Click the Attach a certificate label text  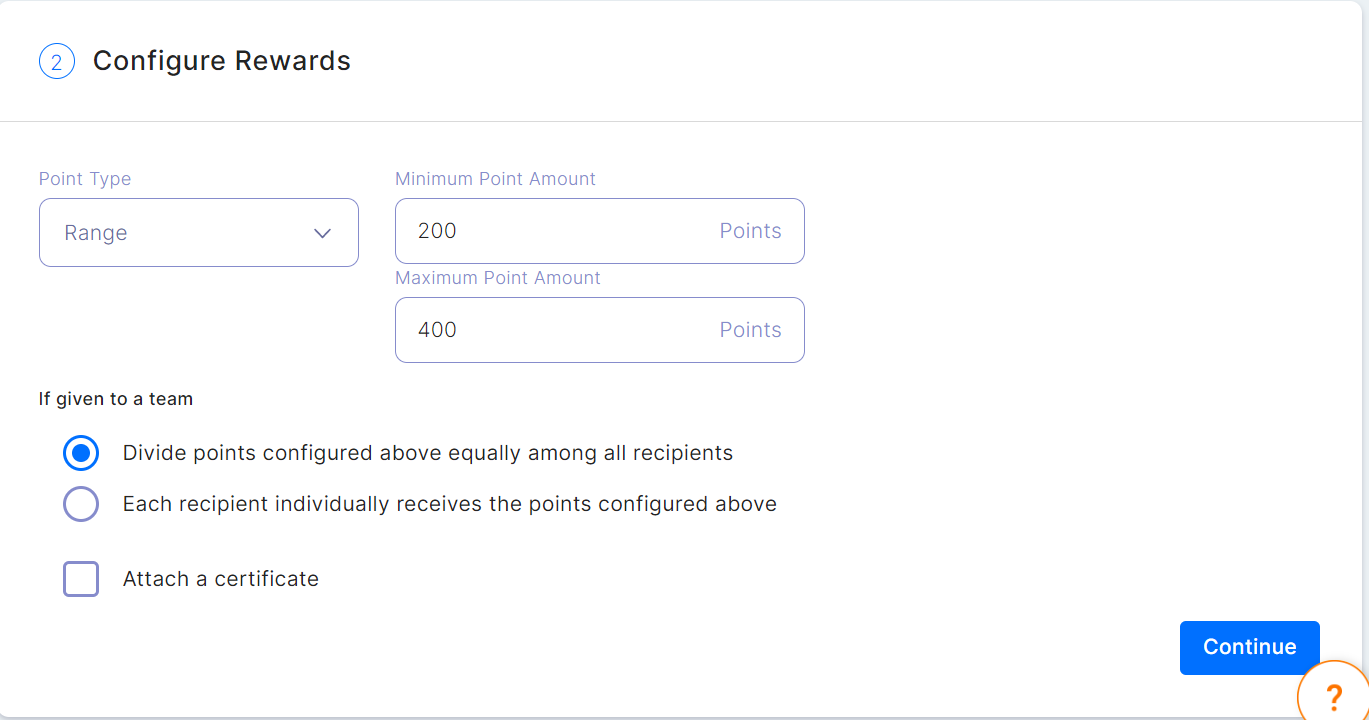[x=221, y=579]
